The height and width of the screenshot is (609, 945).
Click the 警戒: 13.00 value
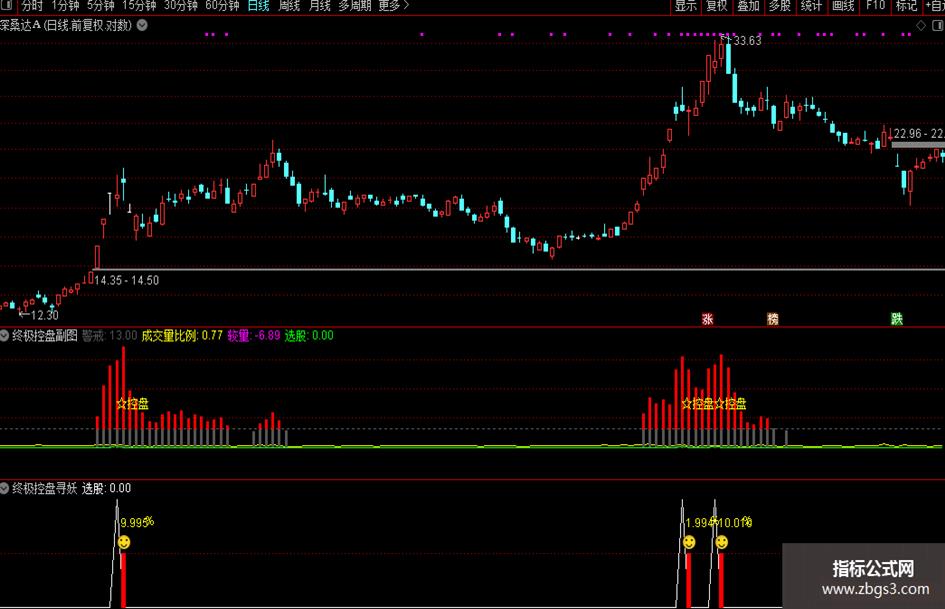click(109, 335)
